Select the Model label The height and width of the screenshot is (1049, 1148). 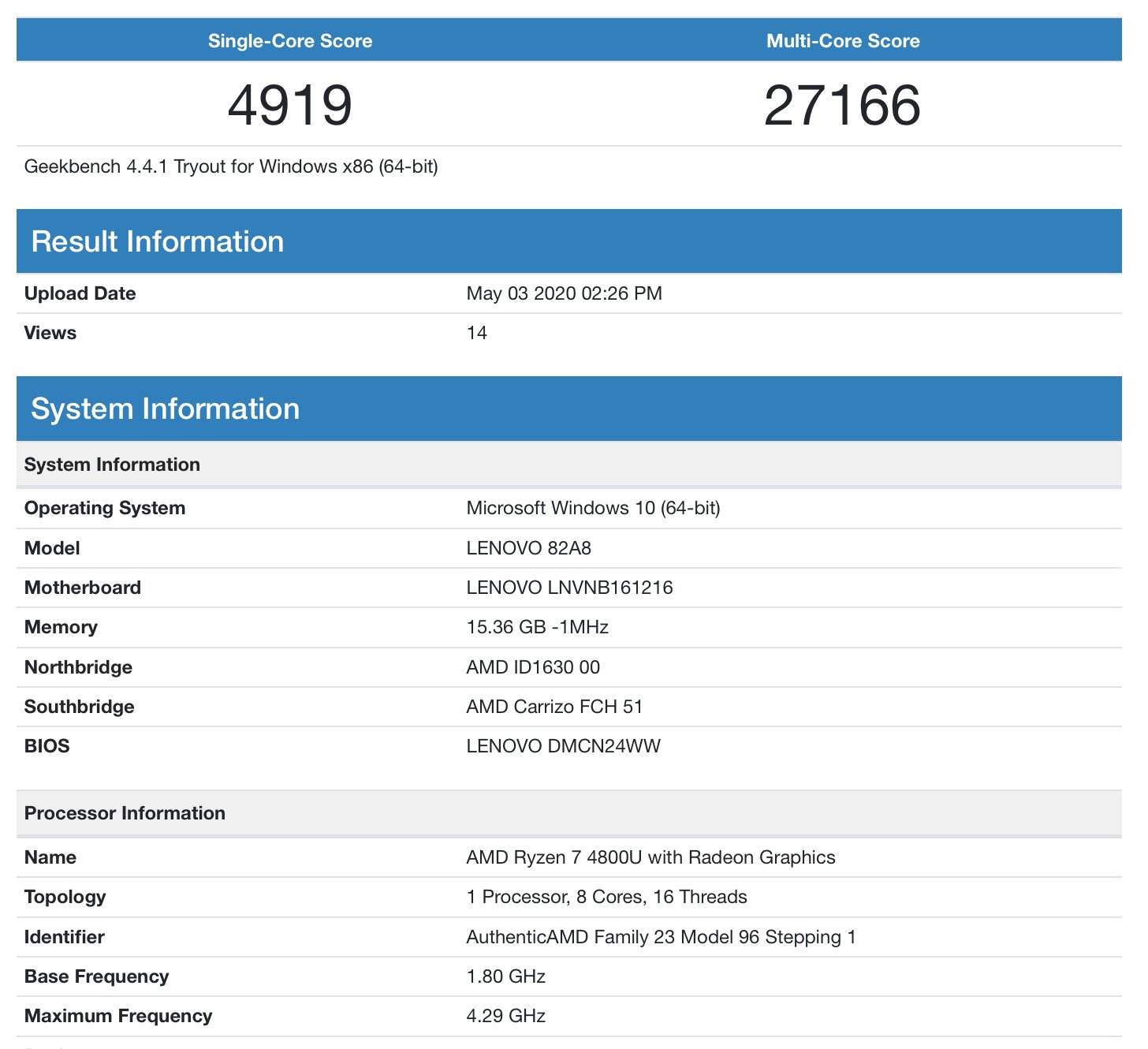coord(52,548)
